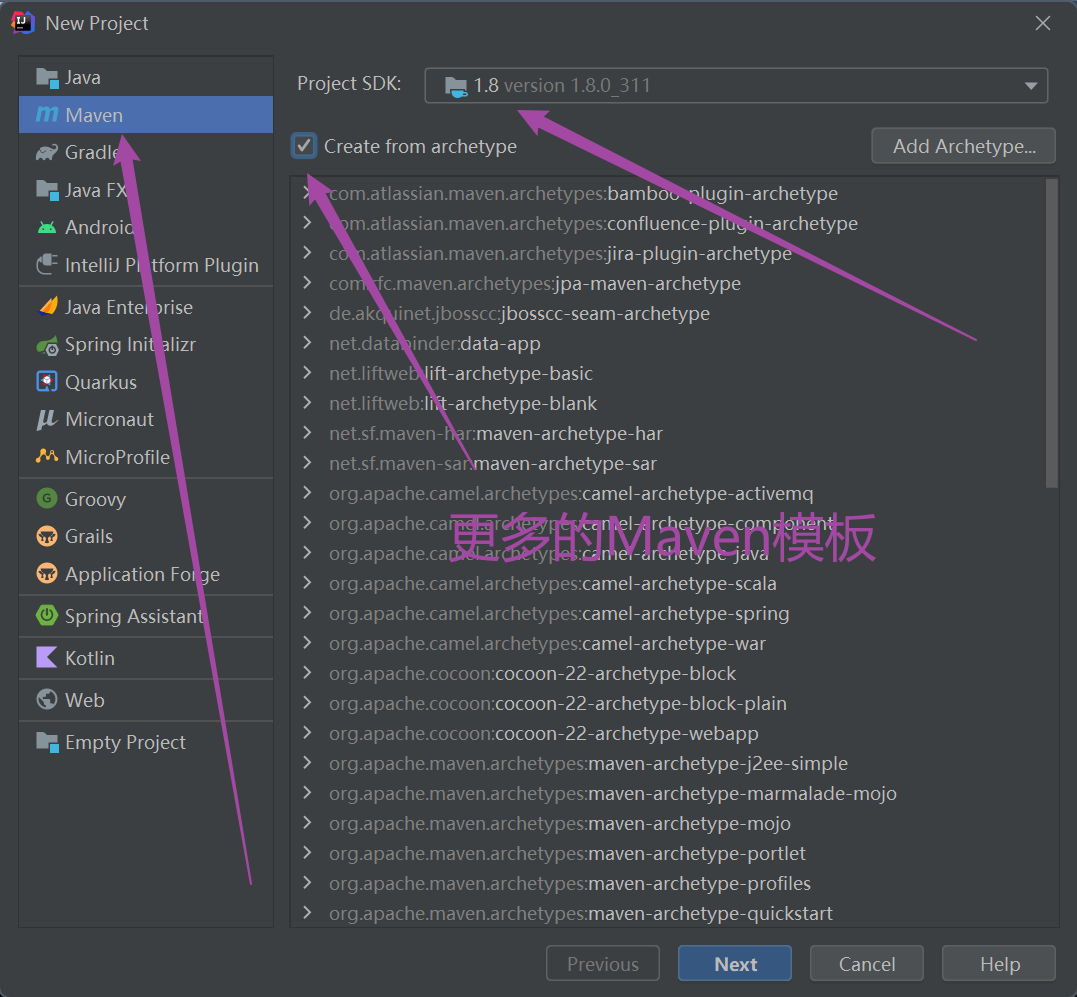Expand maven-archetype-quickstart node
The width and height of the screenshot is (1077, 997).
[x=307, y=913]
